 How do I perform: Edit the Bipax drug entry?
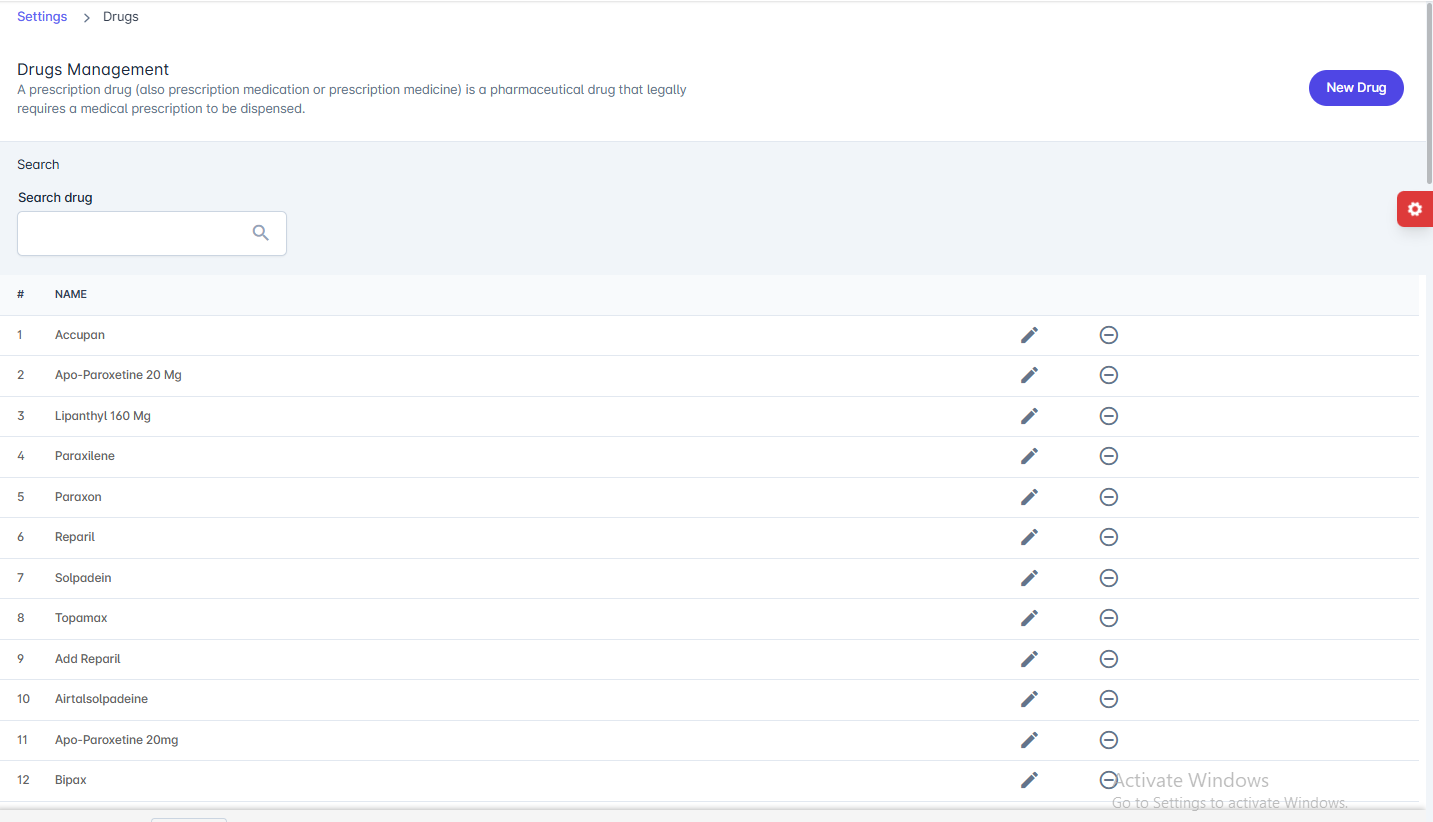click(1029, 780)
